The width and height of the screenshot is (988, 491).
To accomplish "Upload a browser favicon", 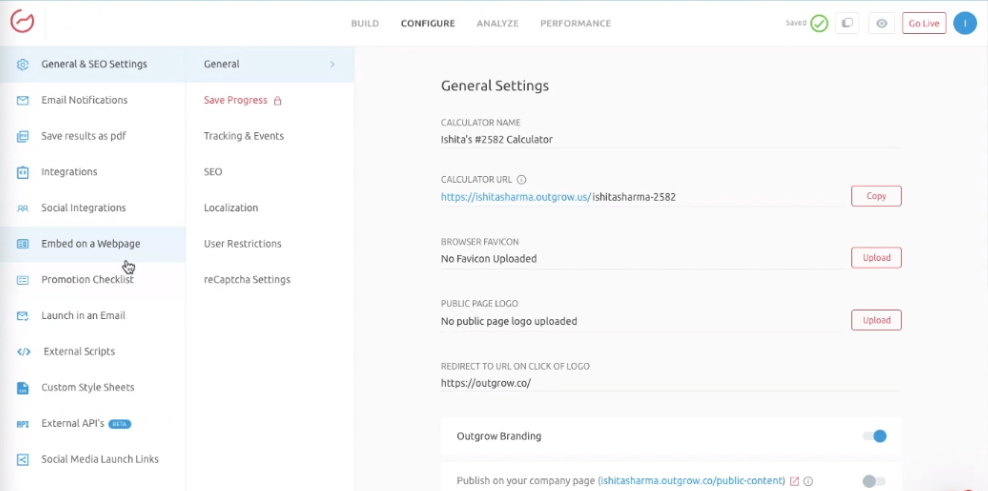I will pyautogui.click(x=876, y=258).
